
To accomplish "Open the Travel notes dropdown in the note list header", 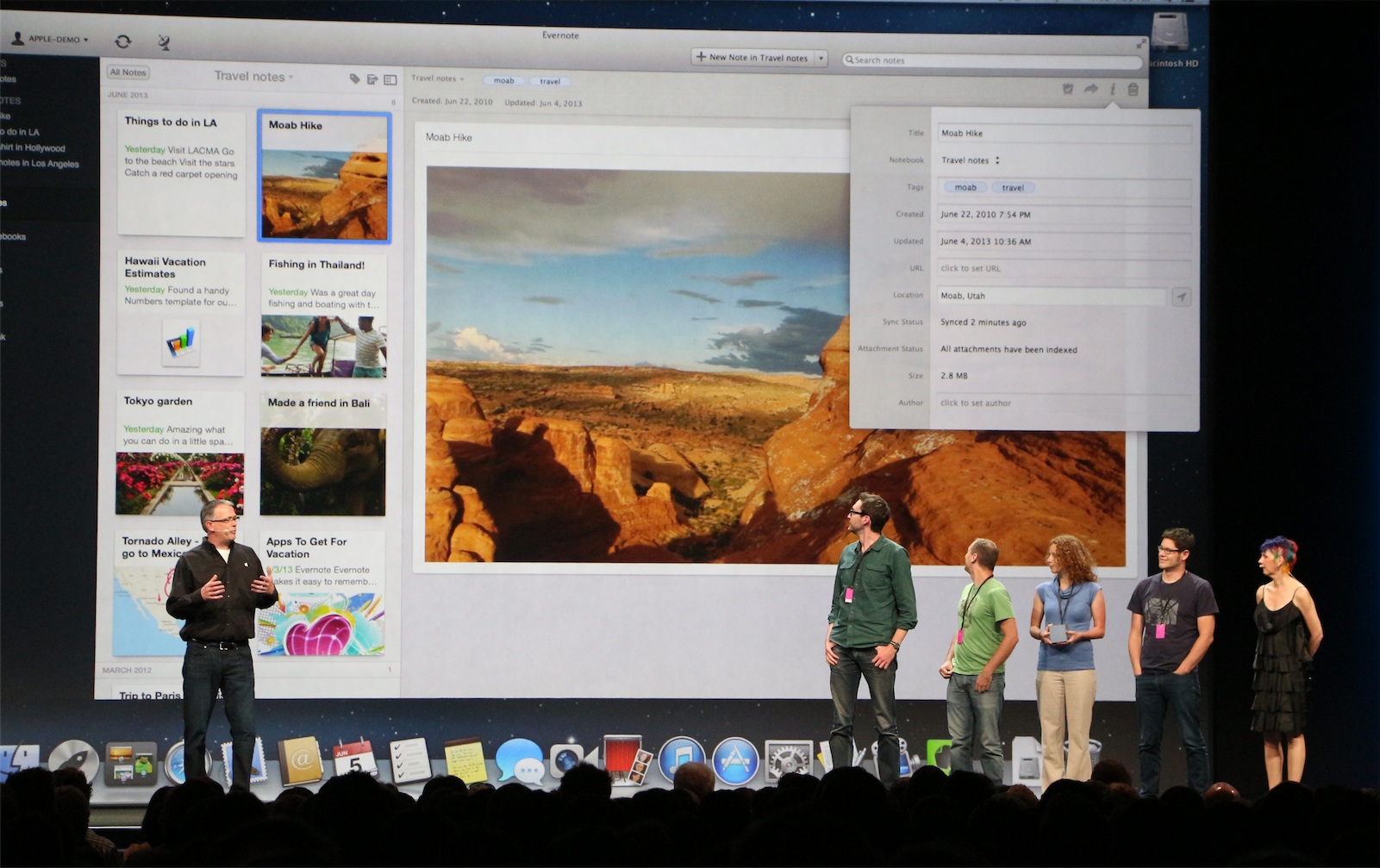I will pos(253,77).
